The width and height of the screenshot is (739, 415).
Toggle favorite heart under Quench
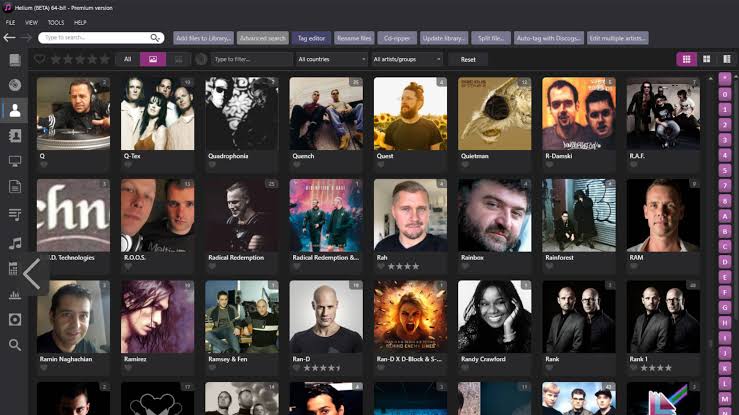296,165
